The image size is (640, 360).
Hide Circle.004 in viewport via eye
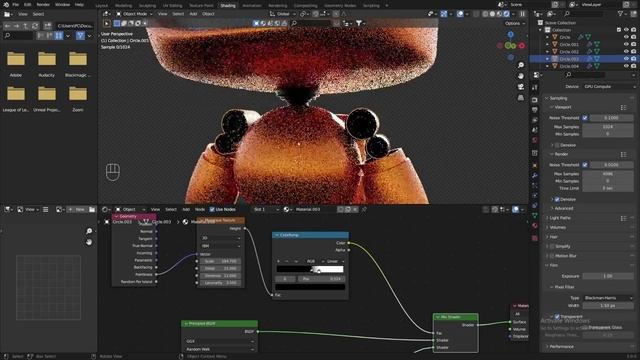(626, 66)
